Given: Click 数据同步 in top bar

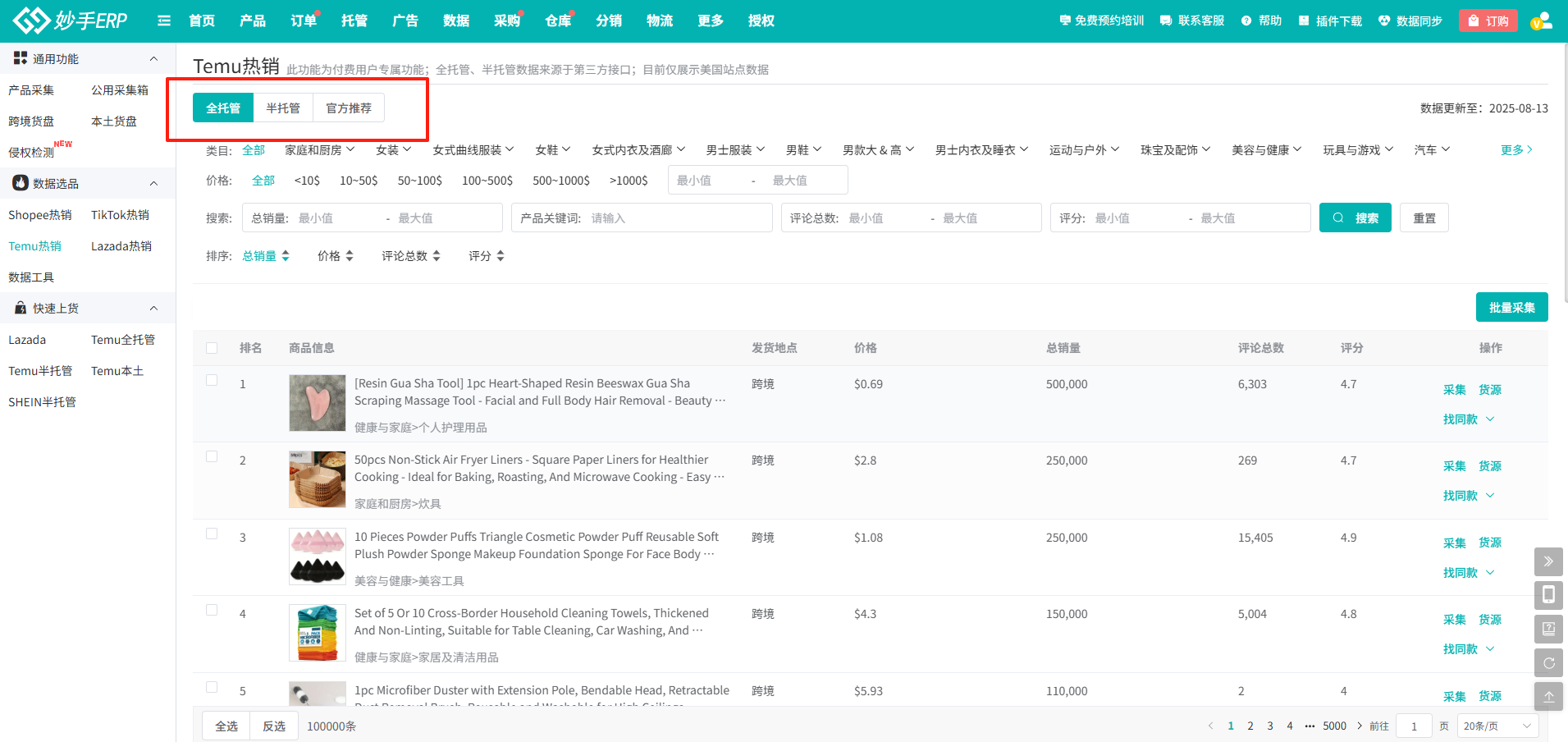Looking at the screenshot, I should click(x=1410, y=21).
